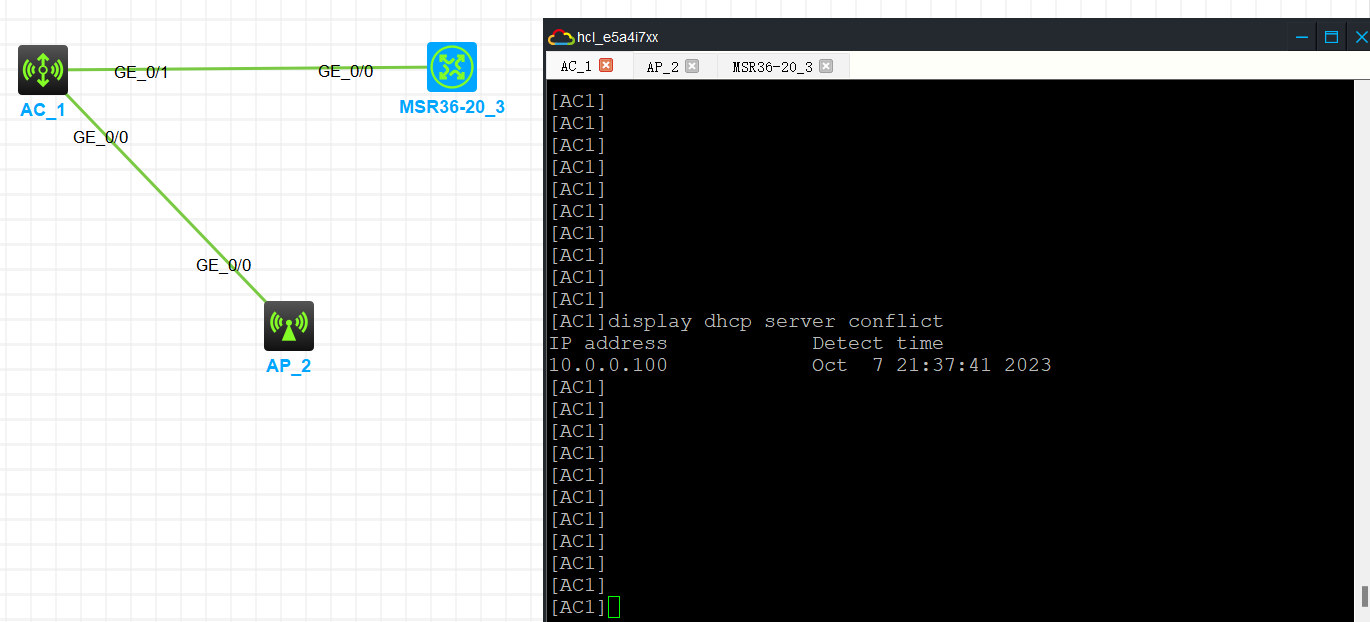The image size is (1370, 622).
Task: Click the 'display dhcp server conflict' command line
Action: 746,321
